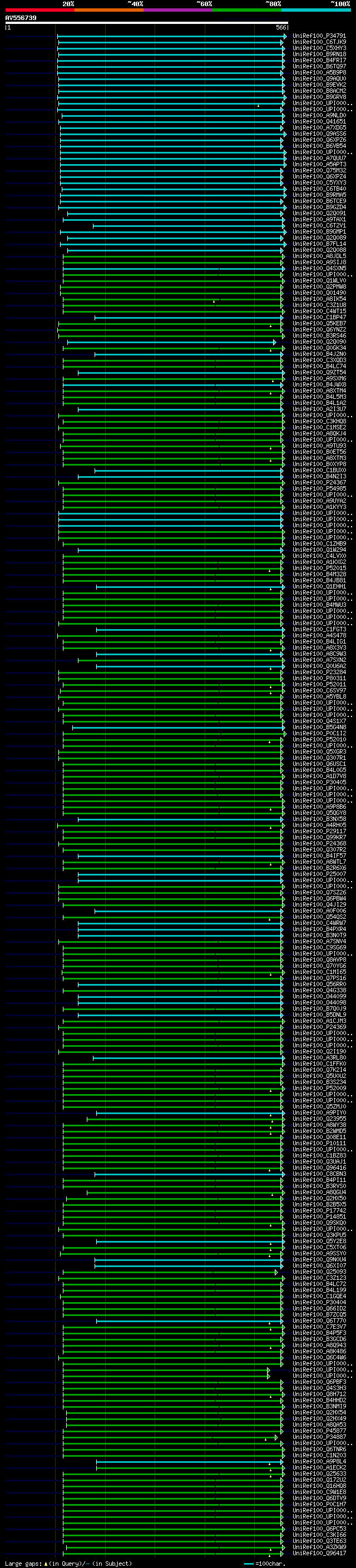Select the label UniRef100_Q1EHH1
The width and height of the screenshot is (356, 1568).
point(319,587)
